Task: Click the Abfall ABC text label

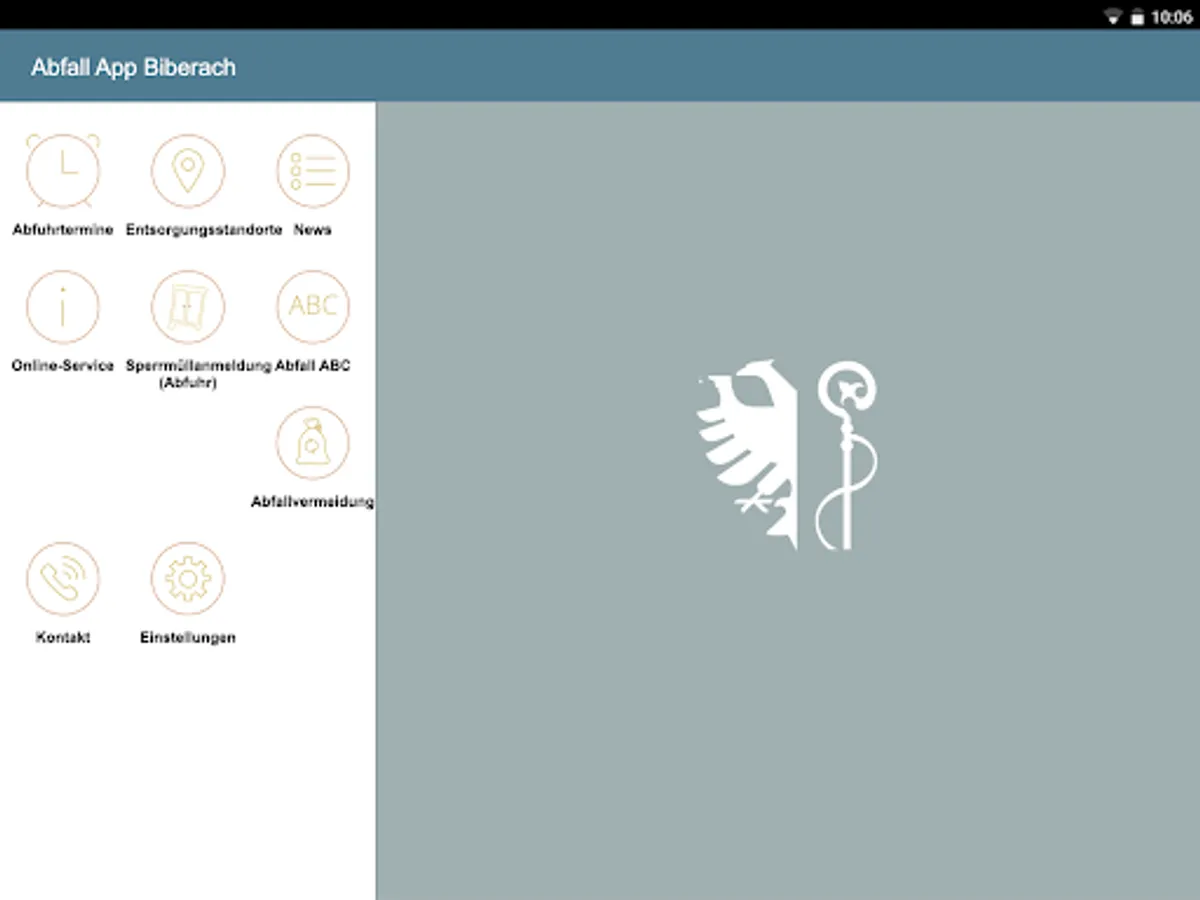Action: coord(312,365)
